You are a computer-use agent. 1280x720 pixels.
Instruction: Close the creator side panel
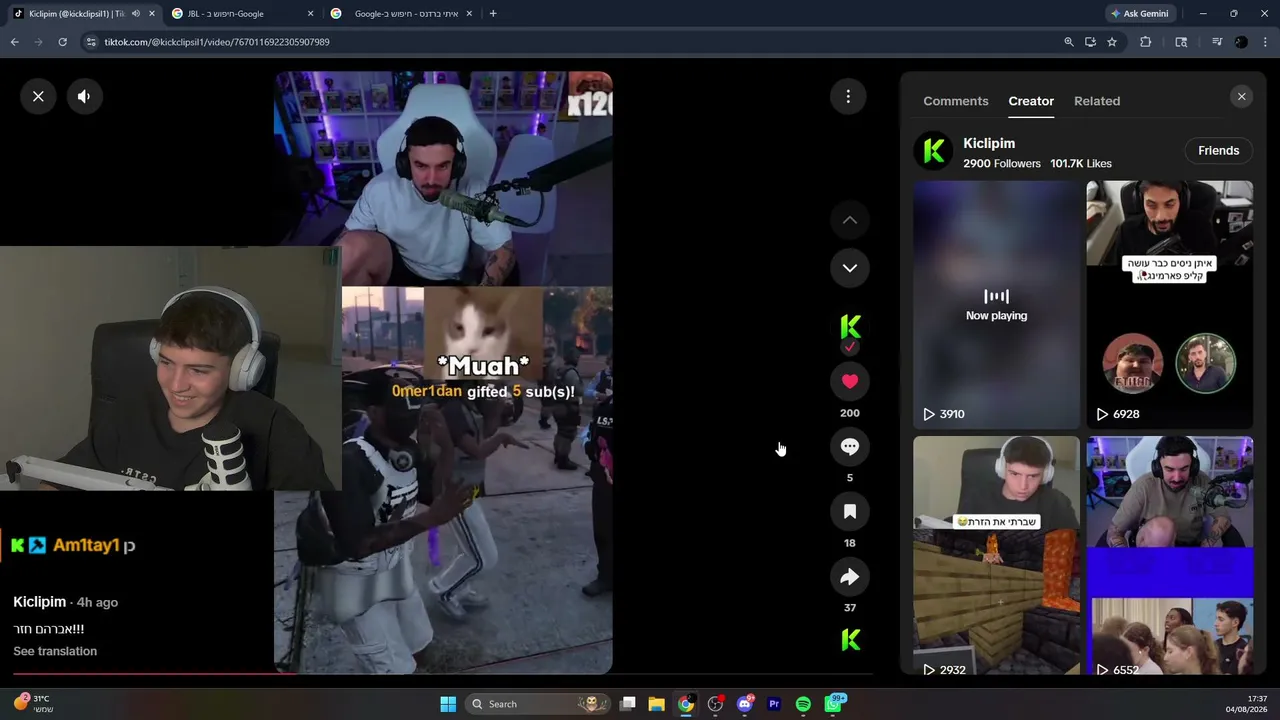coord(1242,97)
